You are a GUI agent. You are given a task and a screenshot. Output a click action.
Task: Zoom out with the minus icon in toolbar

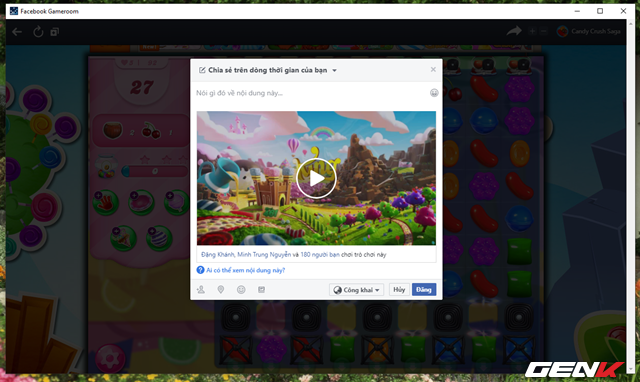[544, 31]
